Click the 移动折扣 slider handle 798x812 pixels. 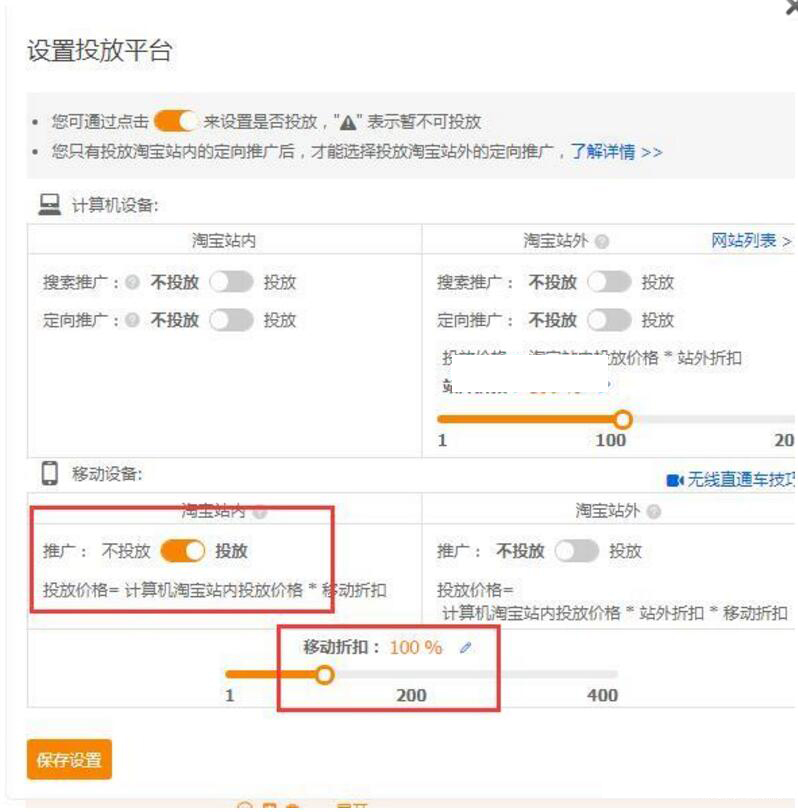(x=324, y=675)
